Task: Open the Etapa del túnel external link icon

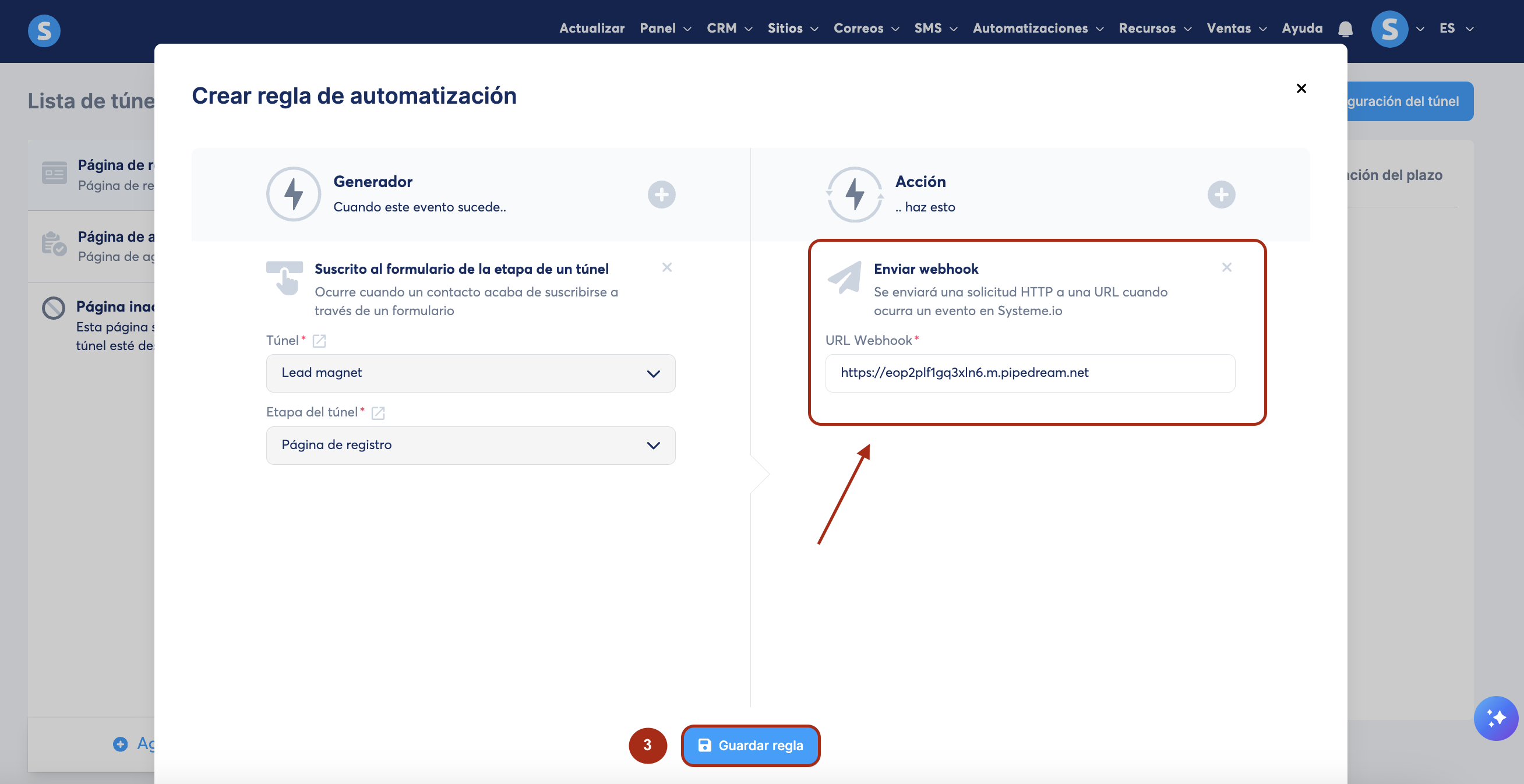Action: click(x=378, y=413)
